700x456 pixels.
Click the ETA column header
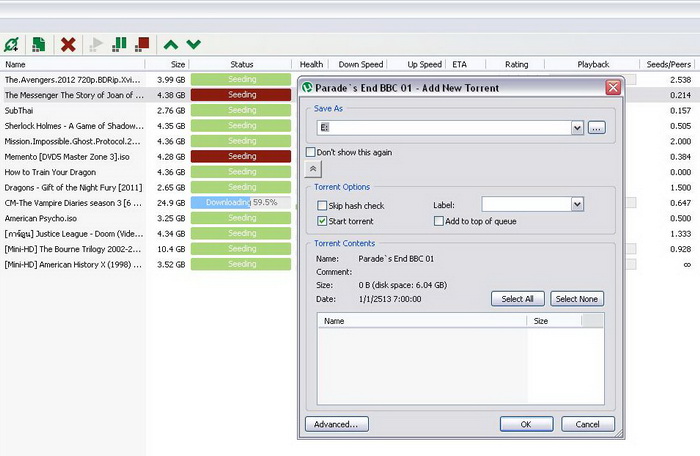466,64
